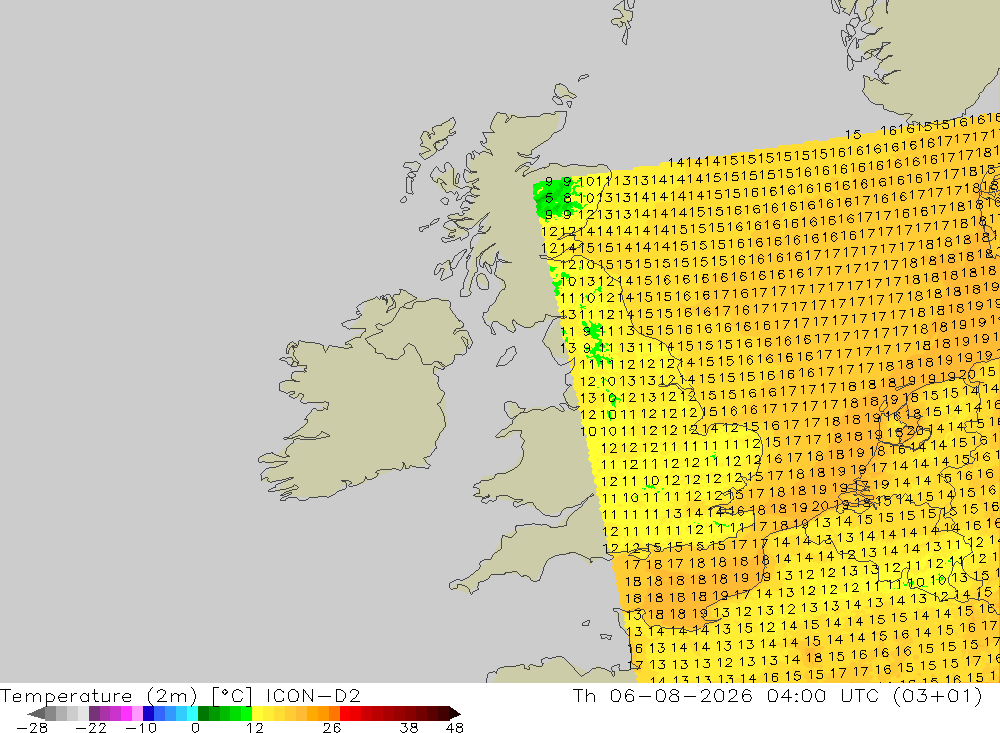Select the darkest green swatch above 0
Screen dimensions: 1000x733
[x=203, y=713]
